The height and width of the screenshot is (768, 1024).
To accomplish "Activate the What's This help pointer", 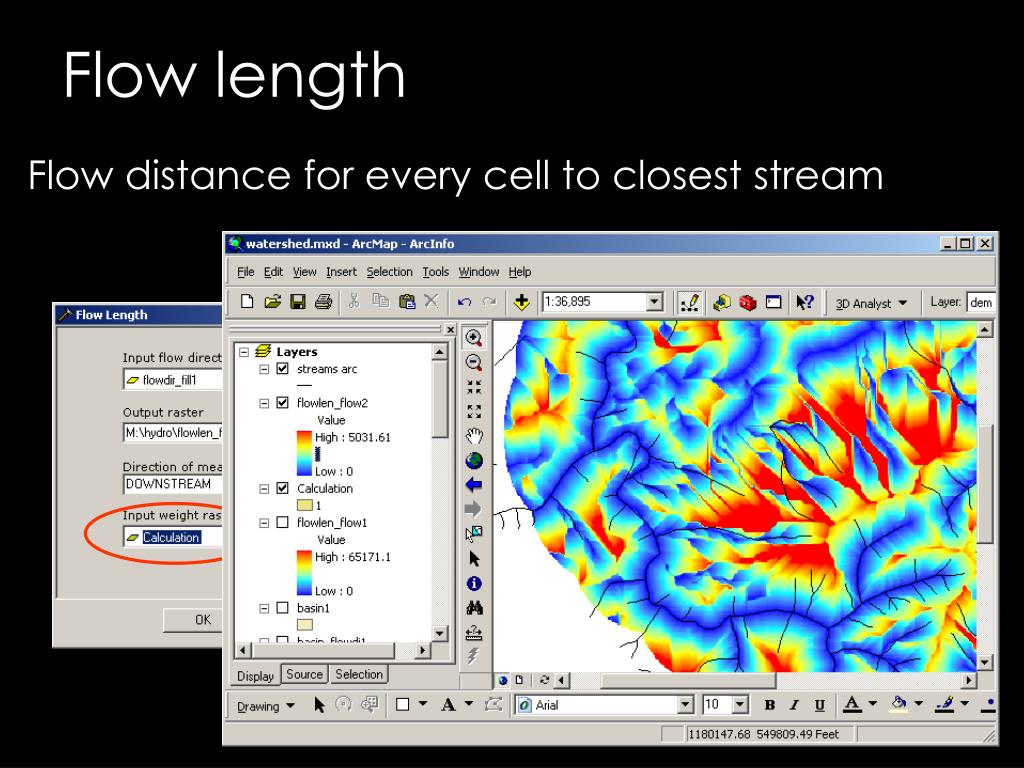I will click(x=805, y=302).
